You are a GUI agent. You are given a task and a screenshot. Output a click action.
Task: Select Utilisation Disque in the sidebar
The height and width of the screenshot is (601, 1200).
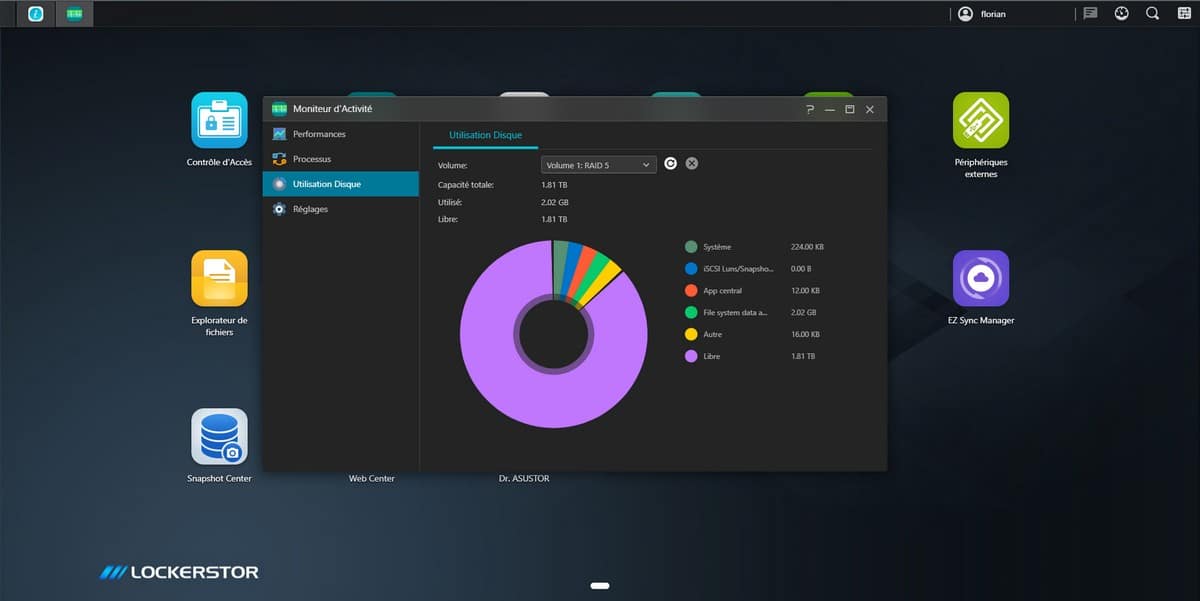pos(340,184)
